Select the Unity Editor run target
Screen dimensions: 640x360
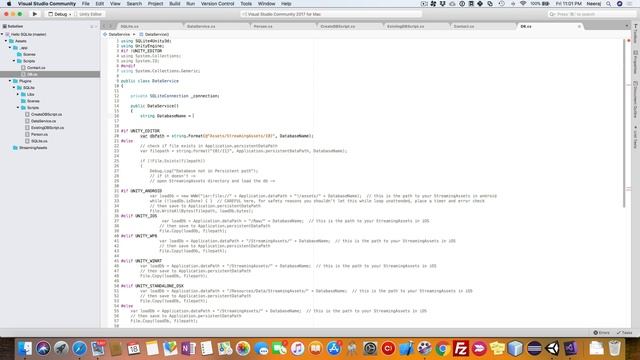click(88, 14)
